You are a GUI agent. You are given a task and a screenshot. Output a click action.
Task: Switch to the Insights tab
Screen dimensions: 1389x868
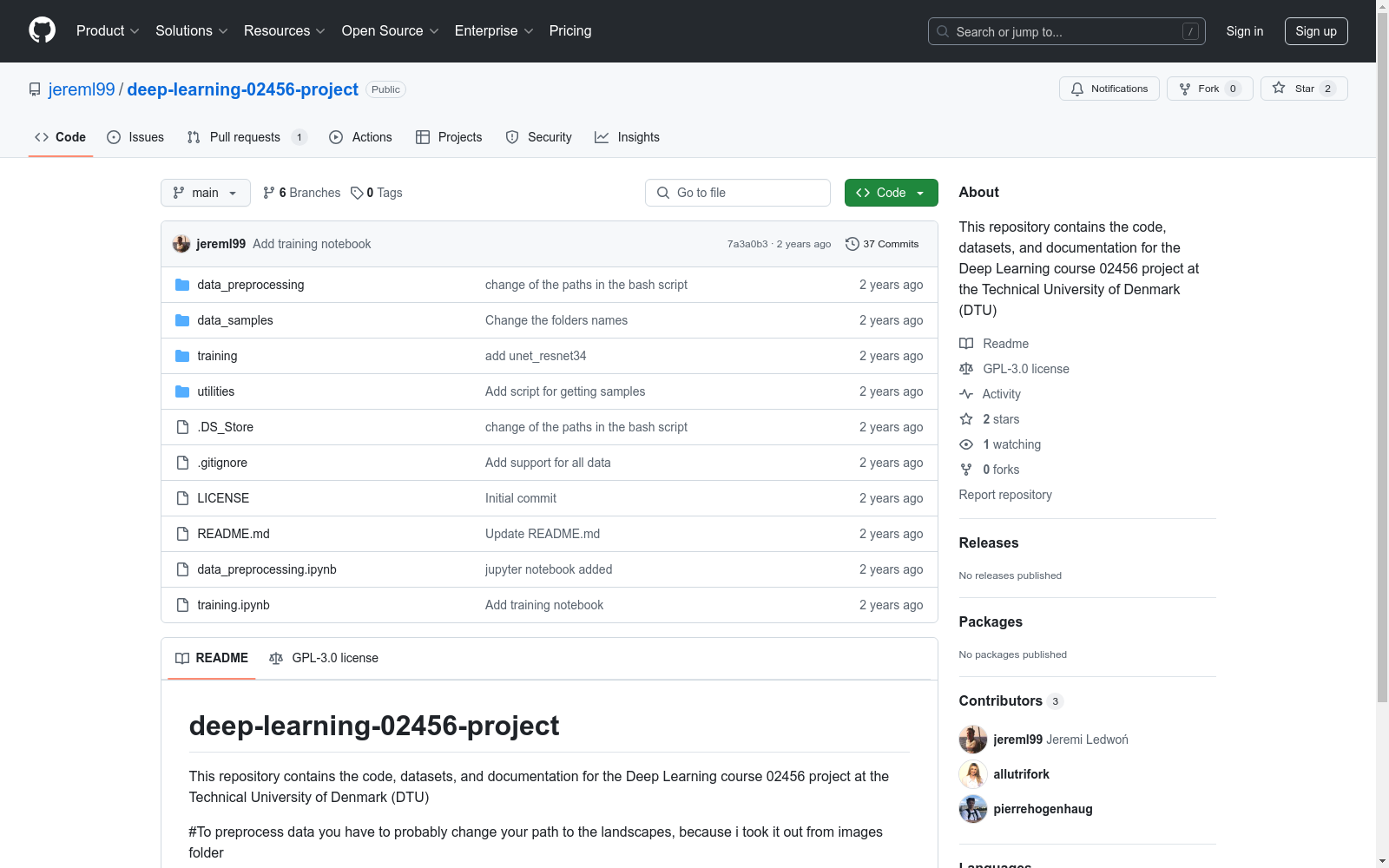627,137
